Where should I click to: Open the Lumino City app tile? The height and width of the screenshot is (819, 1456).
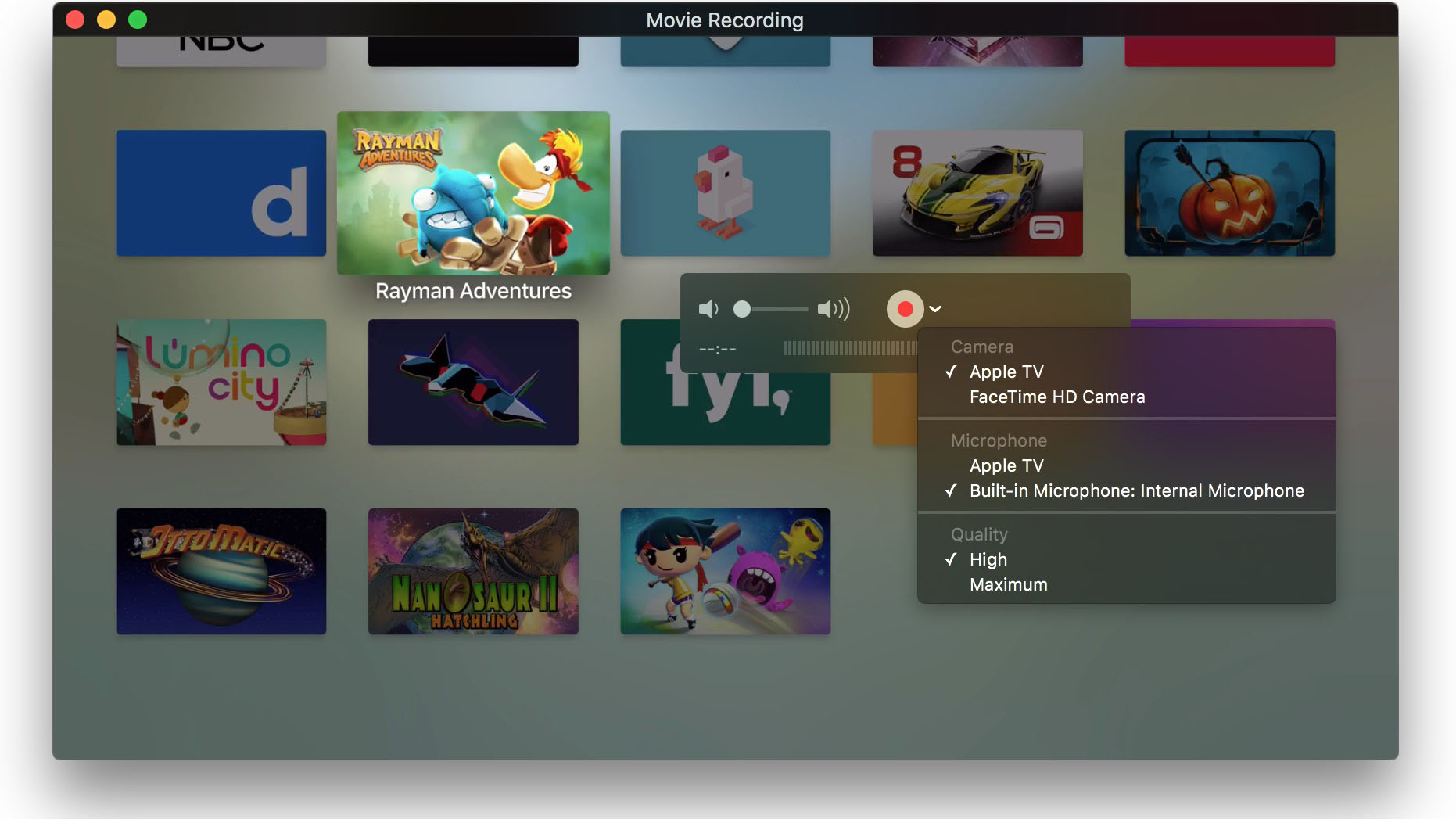click(221, 382)
